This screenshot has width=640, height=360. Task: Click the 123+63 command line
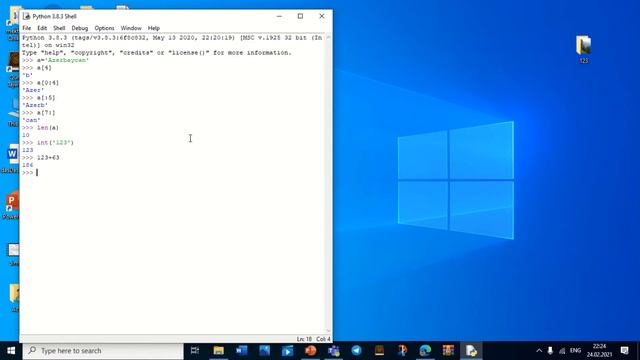point(40,158)
